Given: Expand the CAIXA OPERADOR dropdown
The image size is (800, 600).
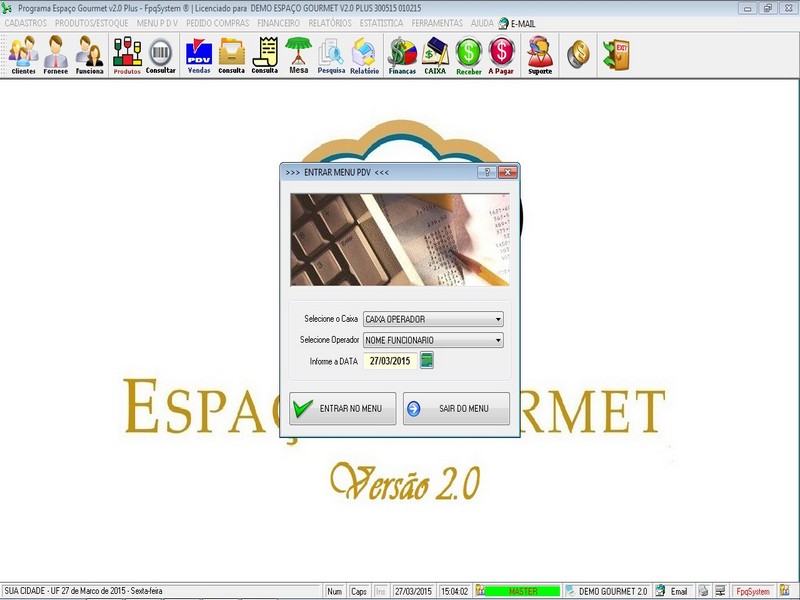Looking at the screenshot, I should pos(498,319).
